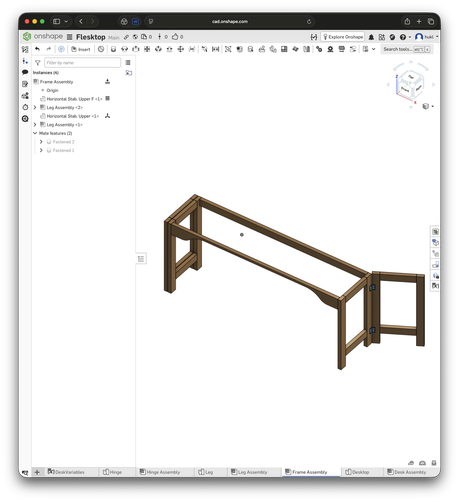459x502 pixels.
Task: Click the document link icon beside Main
Action: coord(126,37)
